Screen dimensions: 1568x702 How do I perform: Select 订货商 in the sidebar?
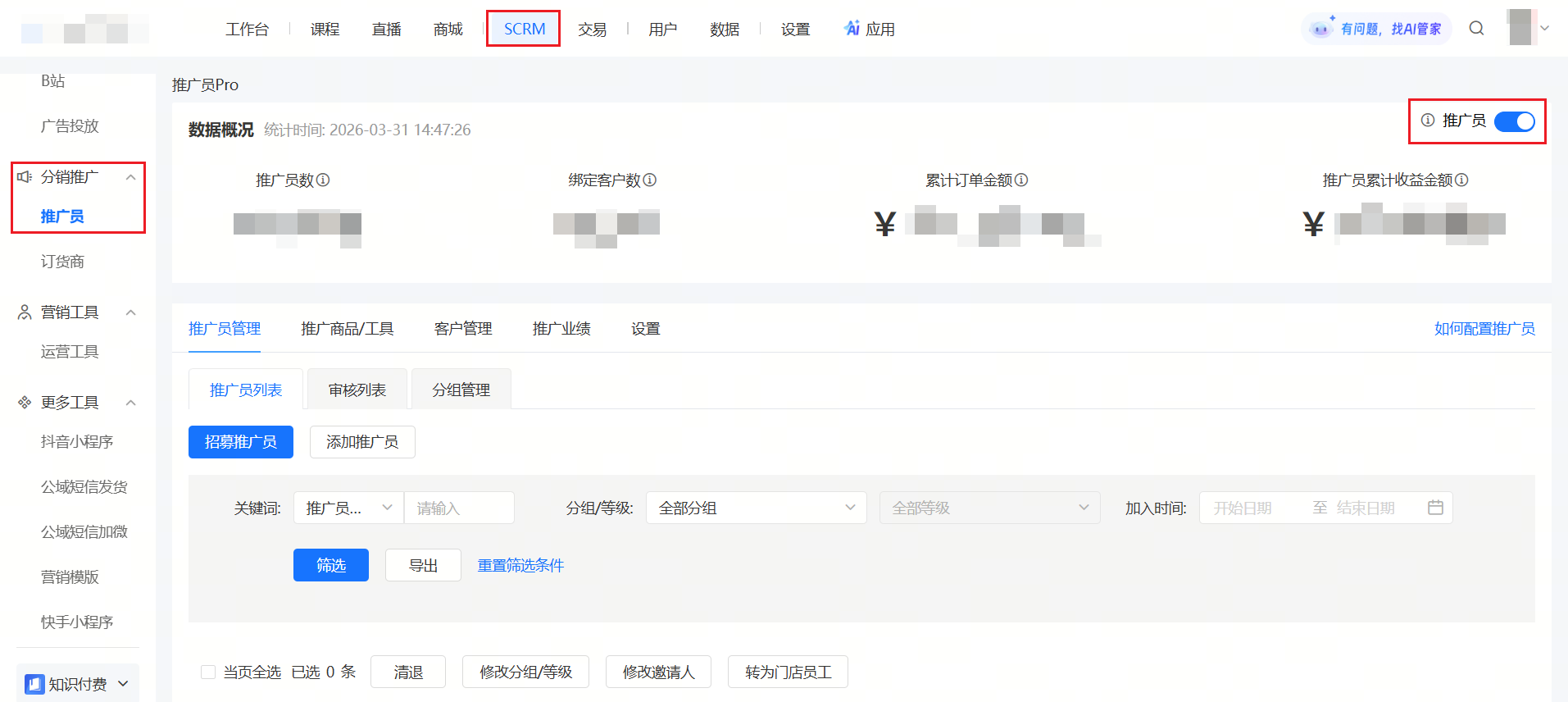pos(62,262)
